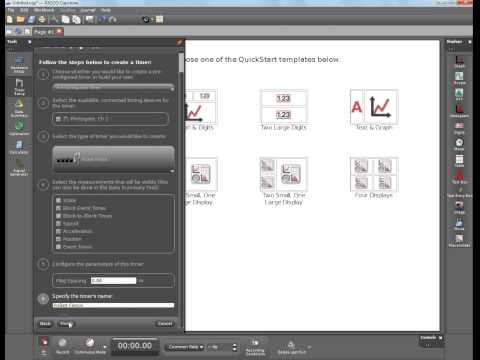
Task: Open the Help menu
Action: tap(106, 10)
